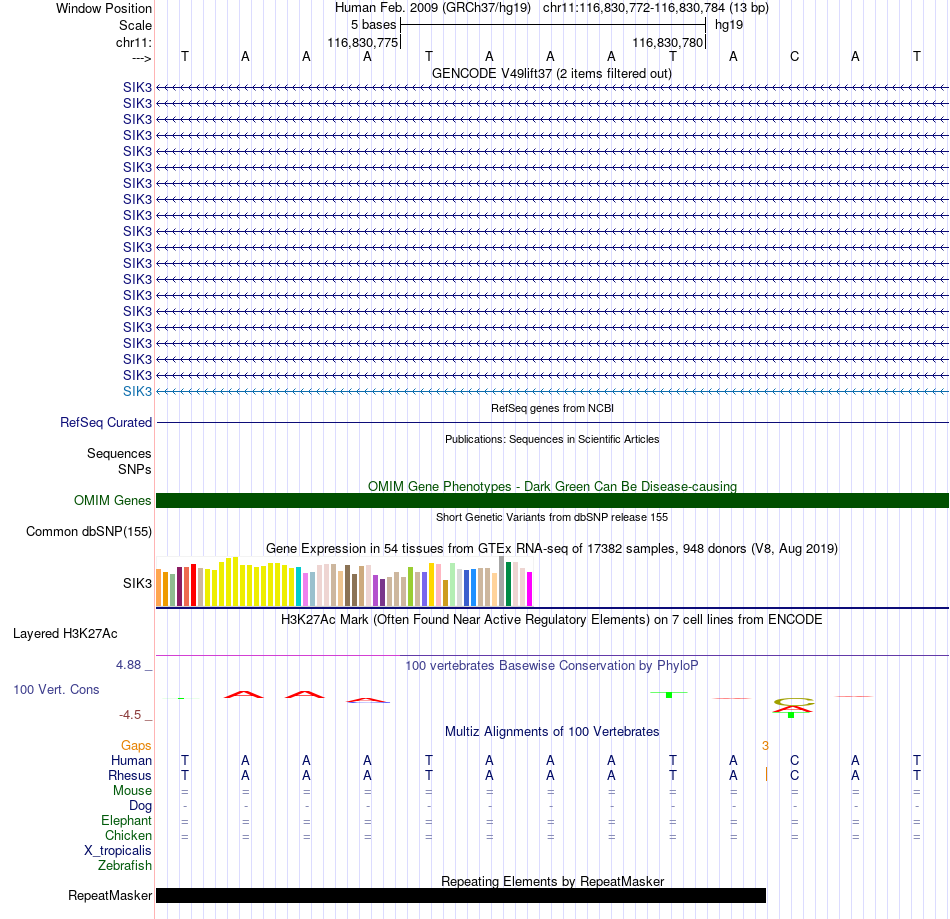Image resolution: width=950 pixels, height=919 pixels.
Task: Click the magenta bar ending the GTEx chart
Action: click(530, 589)
